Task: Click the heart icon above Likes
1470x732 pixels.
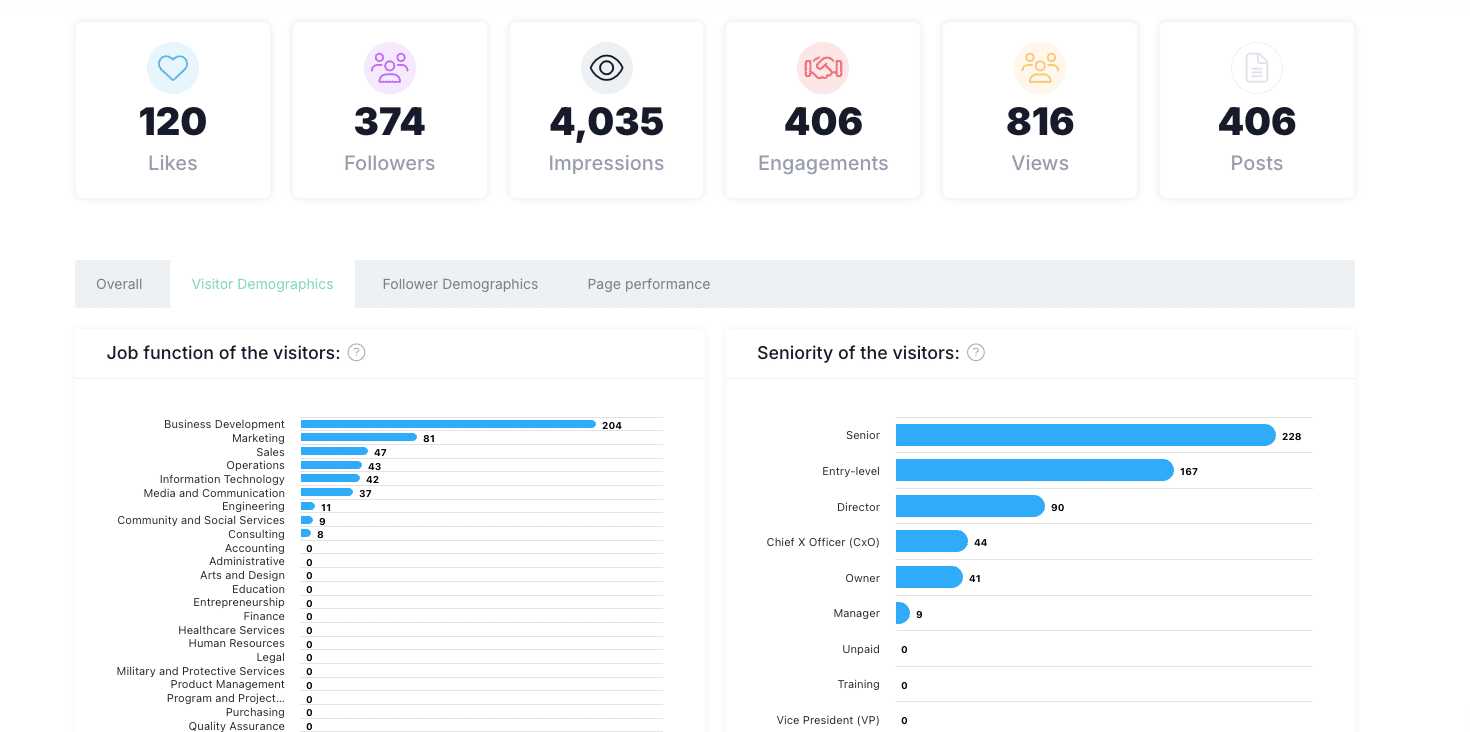Action: (x=173, y=68)
